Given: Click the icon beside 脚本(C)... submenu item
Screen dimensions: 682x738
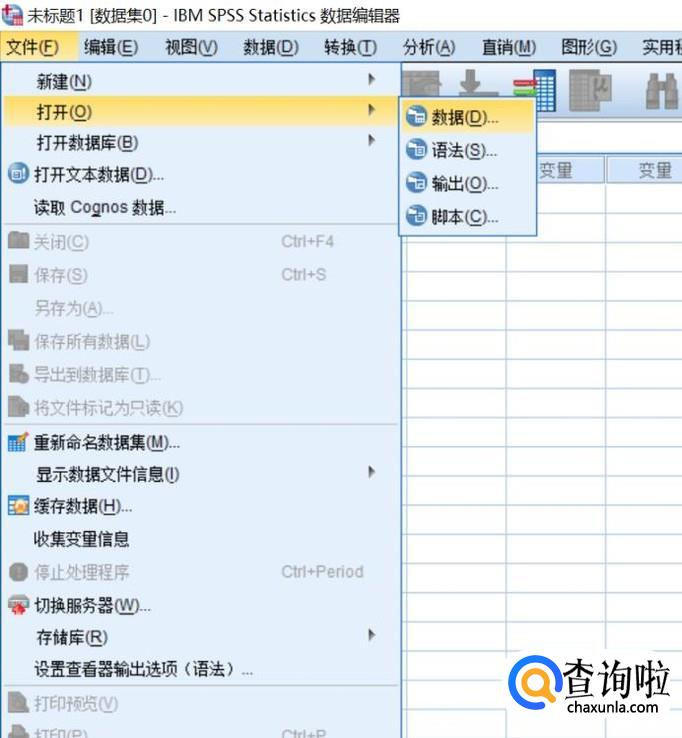Looking at the screenshot, I should pos(416,216).
